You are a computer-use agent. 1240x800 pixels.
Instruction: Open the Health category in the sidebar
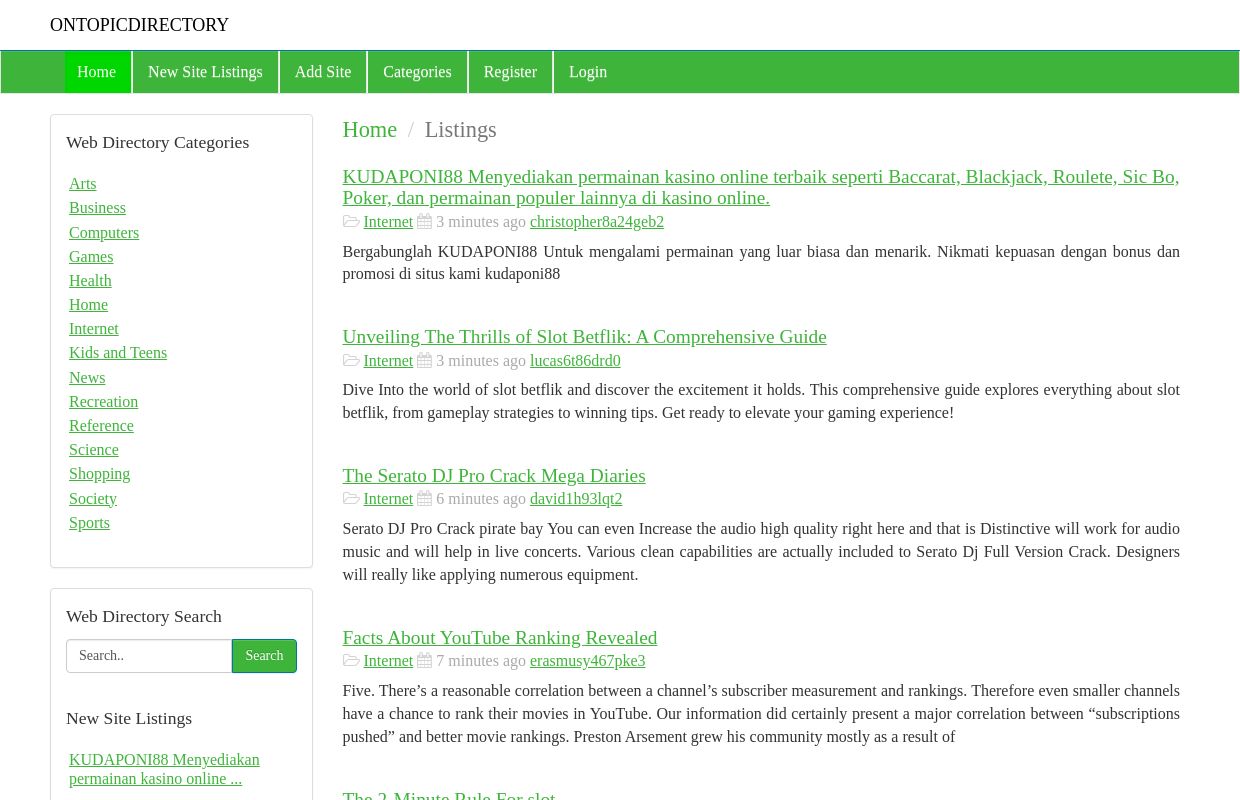tap(90, 280)
